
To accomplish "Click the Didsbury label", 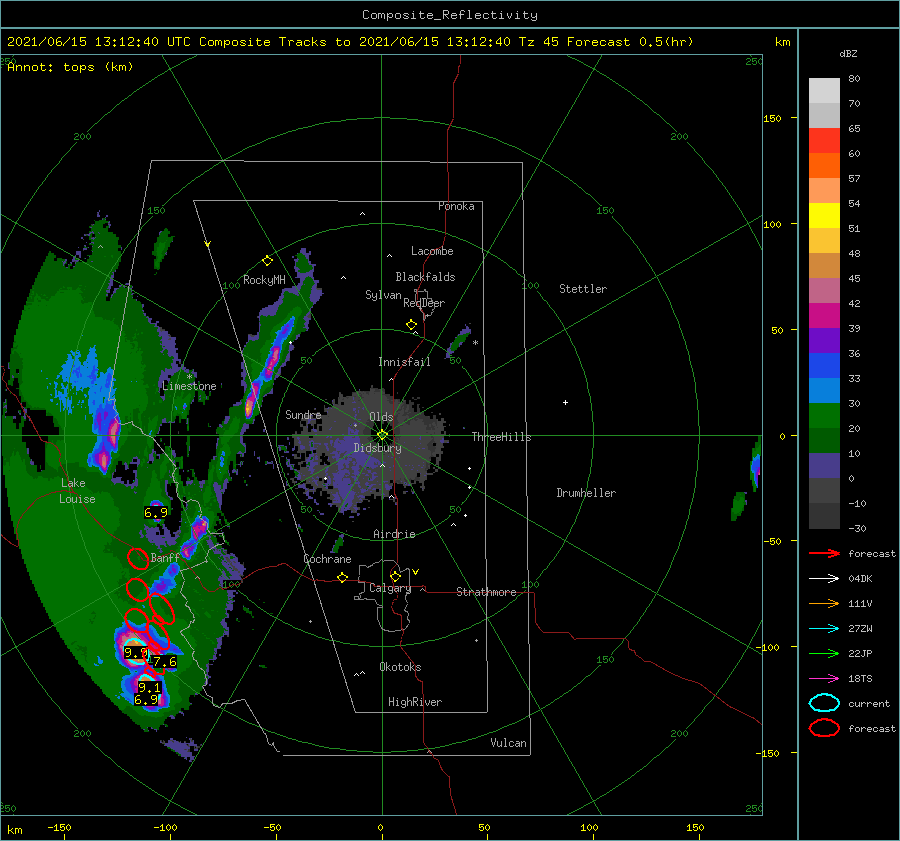I will (378, 448).
